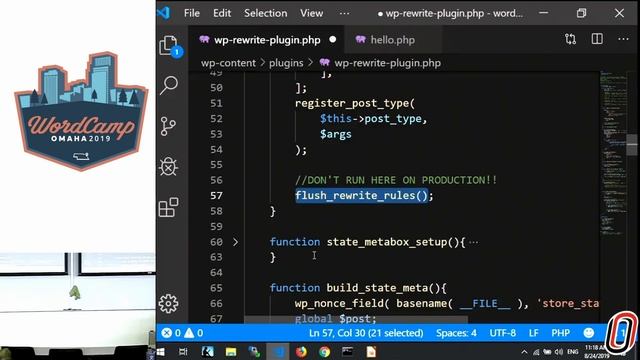Open the File menu

click(x=192, y=13)
